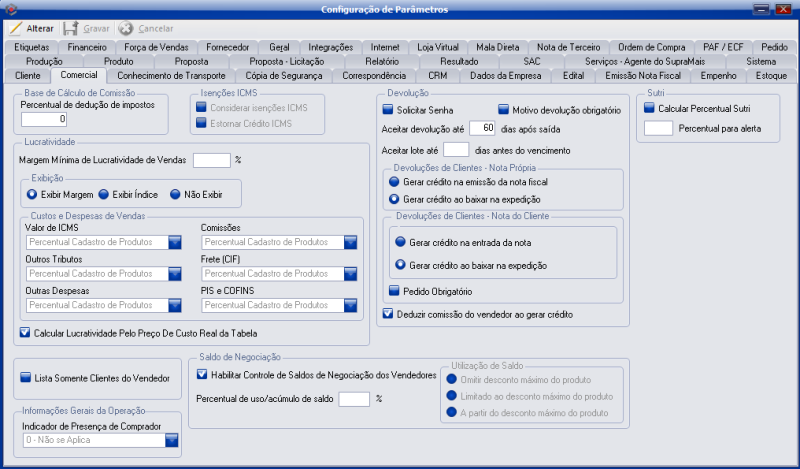Enable Lista Somente Clientes do Vendedor
Viewport: 800px width, 469px height.
click(25, 378)
